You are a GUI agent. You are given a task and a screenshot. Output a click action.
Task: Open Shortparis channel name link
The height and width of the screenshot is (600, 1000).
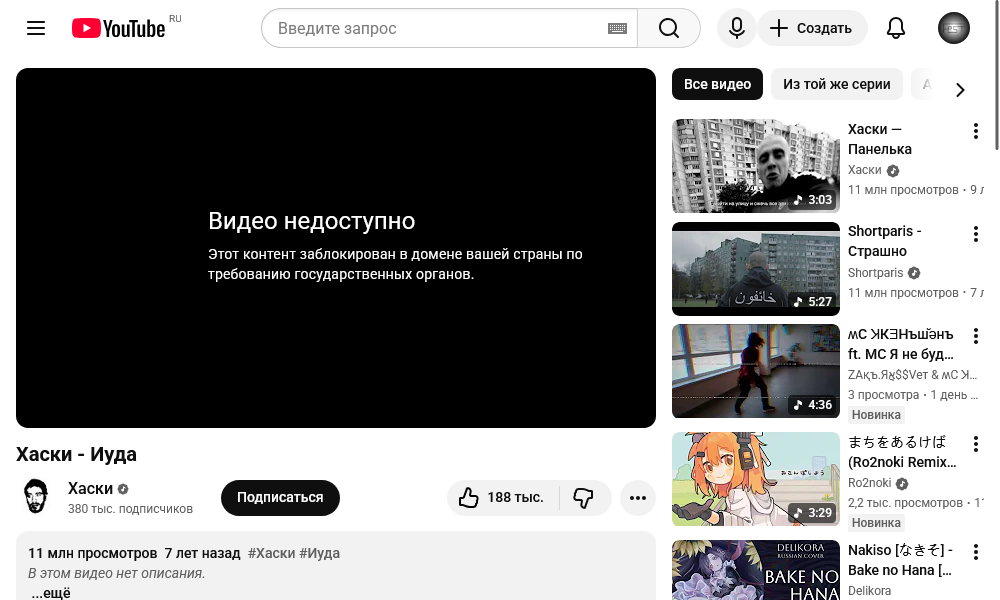[875, 273]
